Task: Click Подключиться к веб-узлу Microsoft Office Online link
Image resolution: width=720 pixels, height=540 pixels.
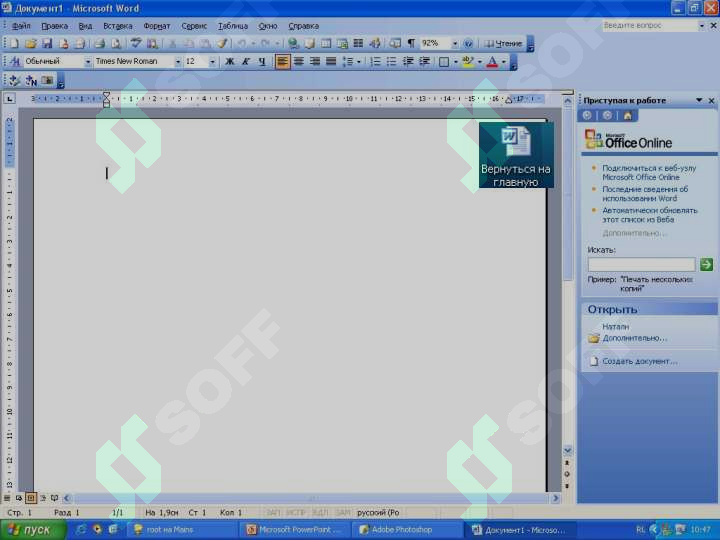Action: [x=649, y=173]
